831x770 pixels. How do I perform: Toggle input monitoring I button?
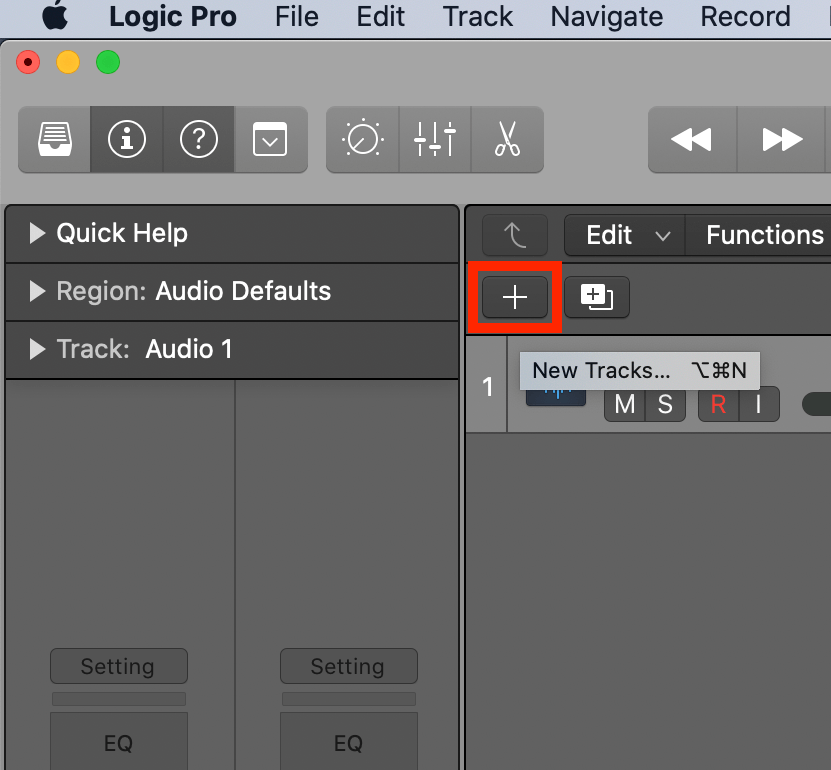(x=759, y=404)
